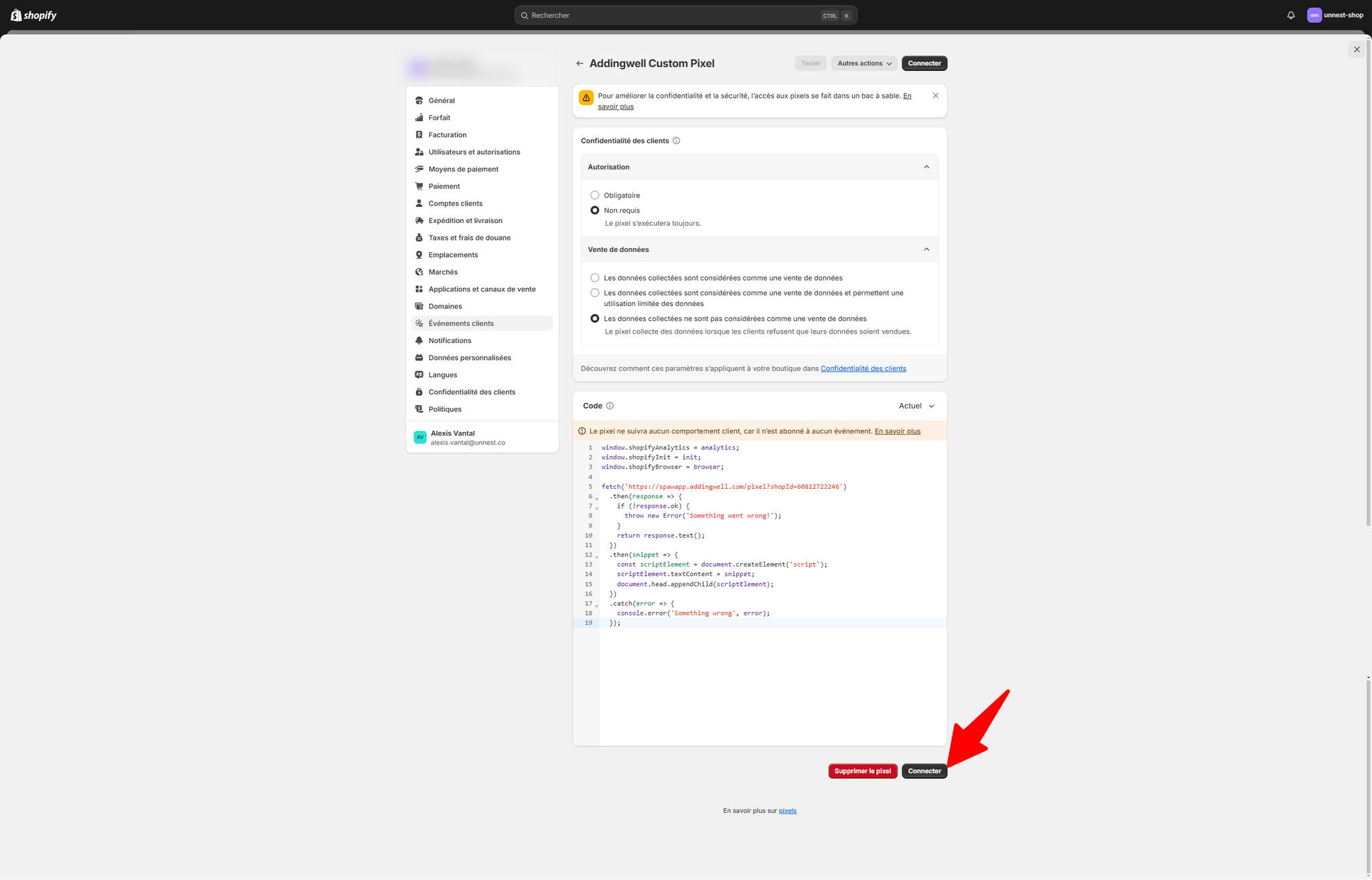Open the unnest-shop account avatar
The height and width of the screenshot is (880, 1372).
[x=1314, y=15]
